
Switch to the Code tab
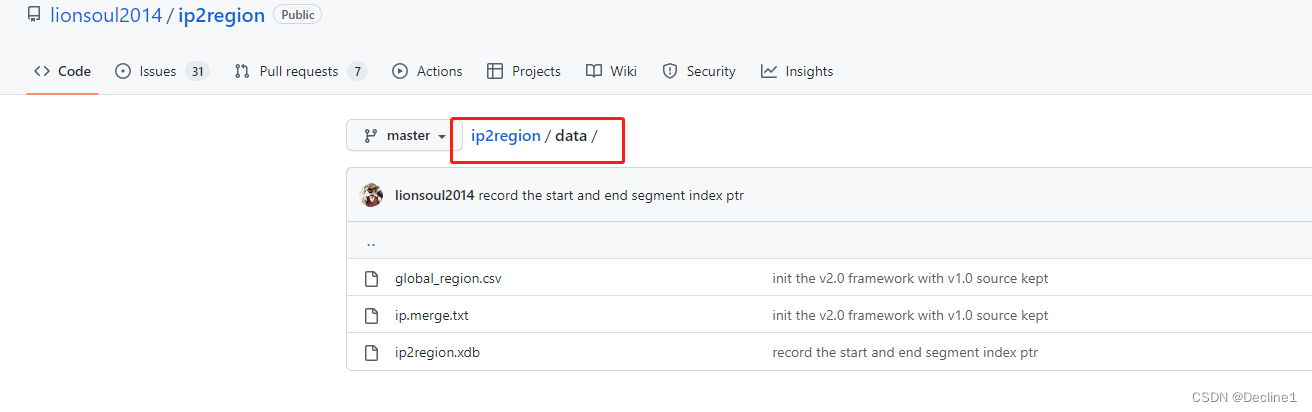click(x=62, y=71)
